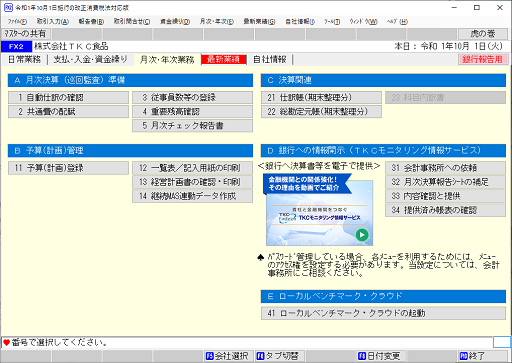Click the blue FX2 label
Viewport: 512px width, 363px height.
click(x=16, y=46)
